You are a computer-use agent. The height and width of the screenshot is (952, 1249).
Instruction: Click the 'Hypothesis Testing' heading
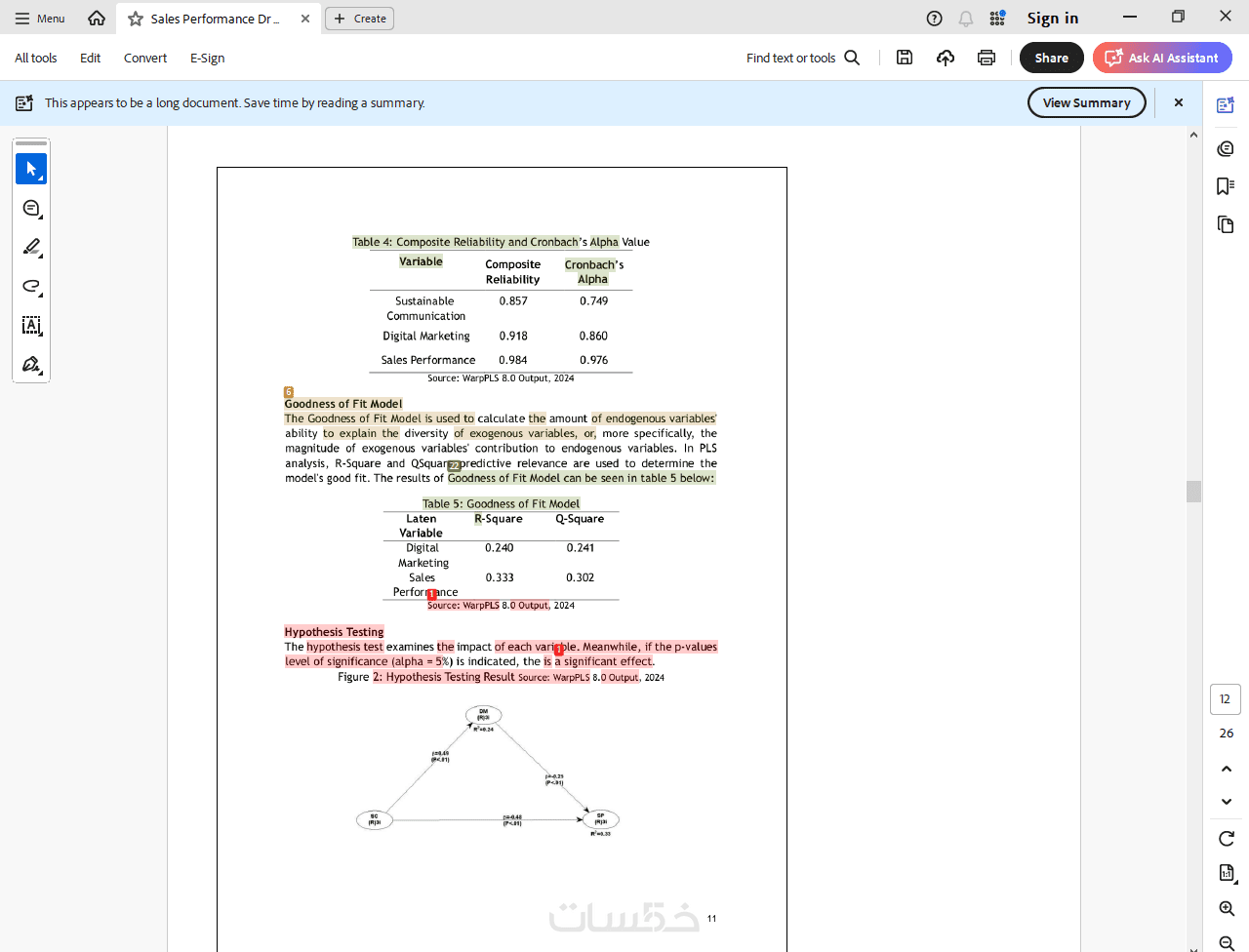pos(335,632)
